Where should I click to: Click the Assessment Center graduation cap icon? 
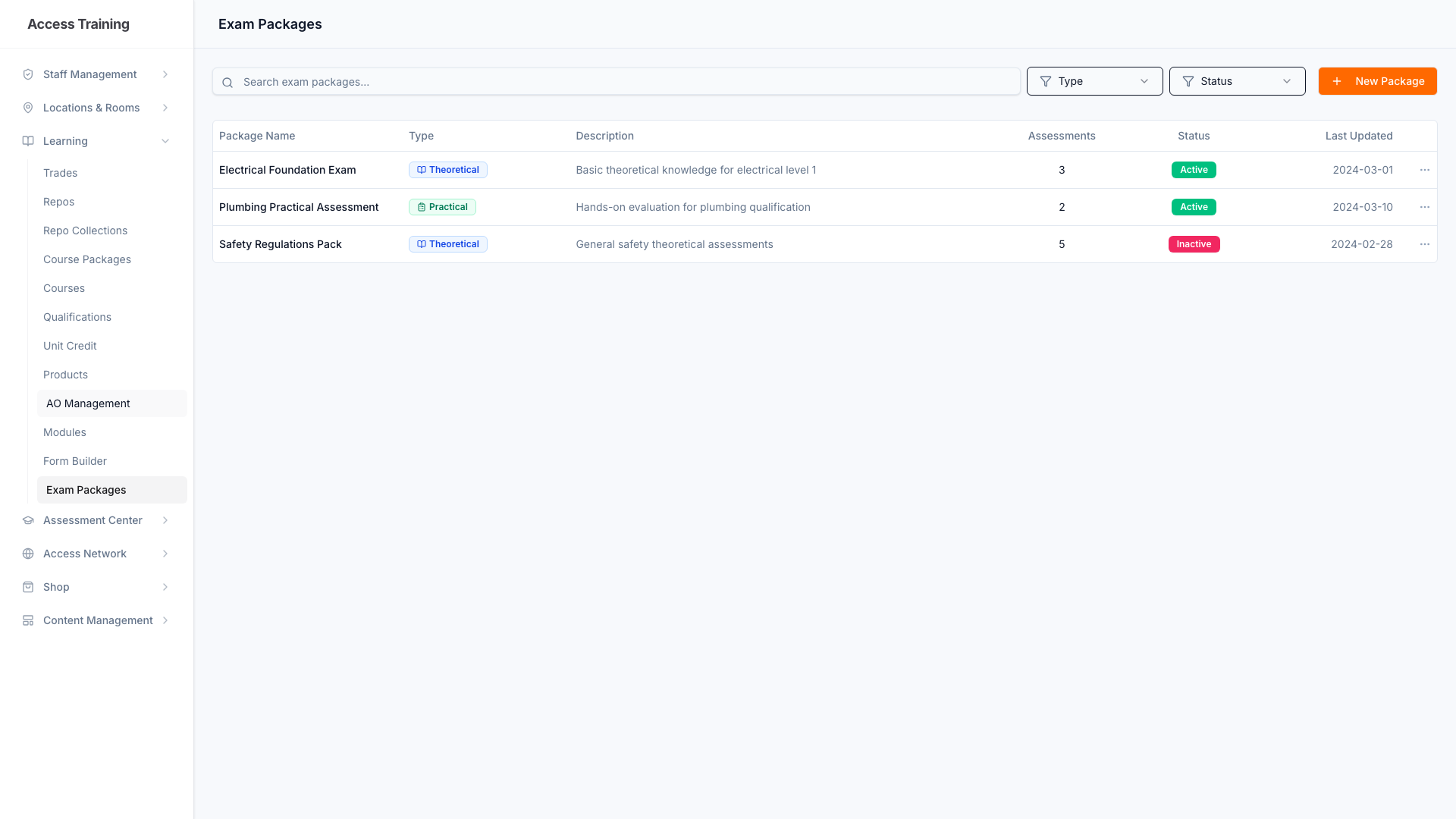(28, 520)
